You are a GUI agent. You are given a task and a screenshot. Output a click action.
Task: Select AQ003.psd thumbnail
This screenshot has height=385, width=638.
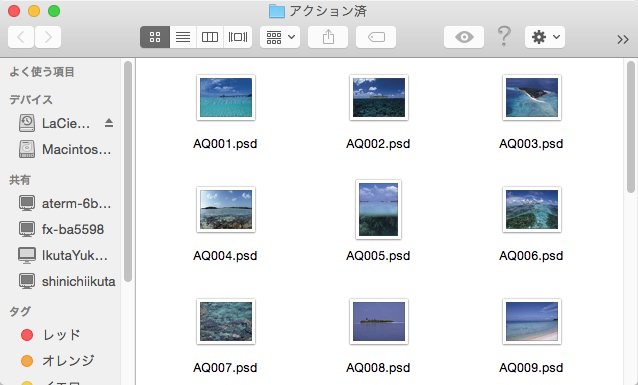click(532, 98)
